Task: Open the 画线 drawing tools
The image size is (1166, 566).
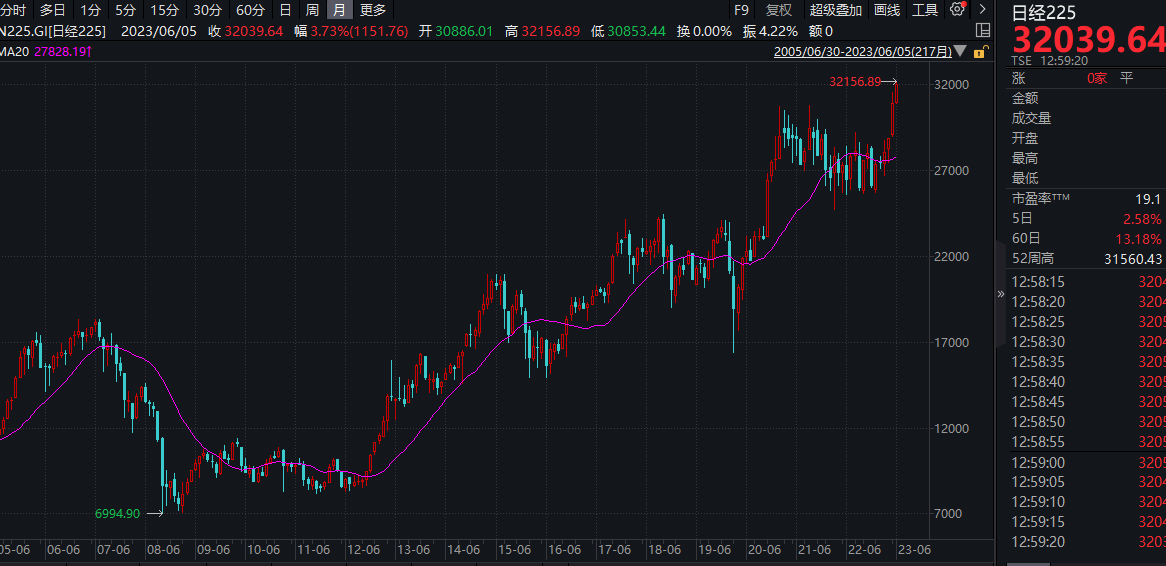Action: pyautogui.click(x=887, y=10)
